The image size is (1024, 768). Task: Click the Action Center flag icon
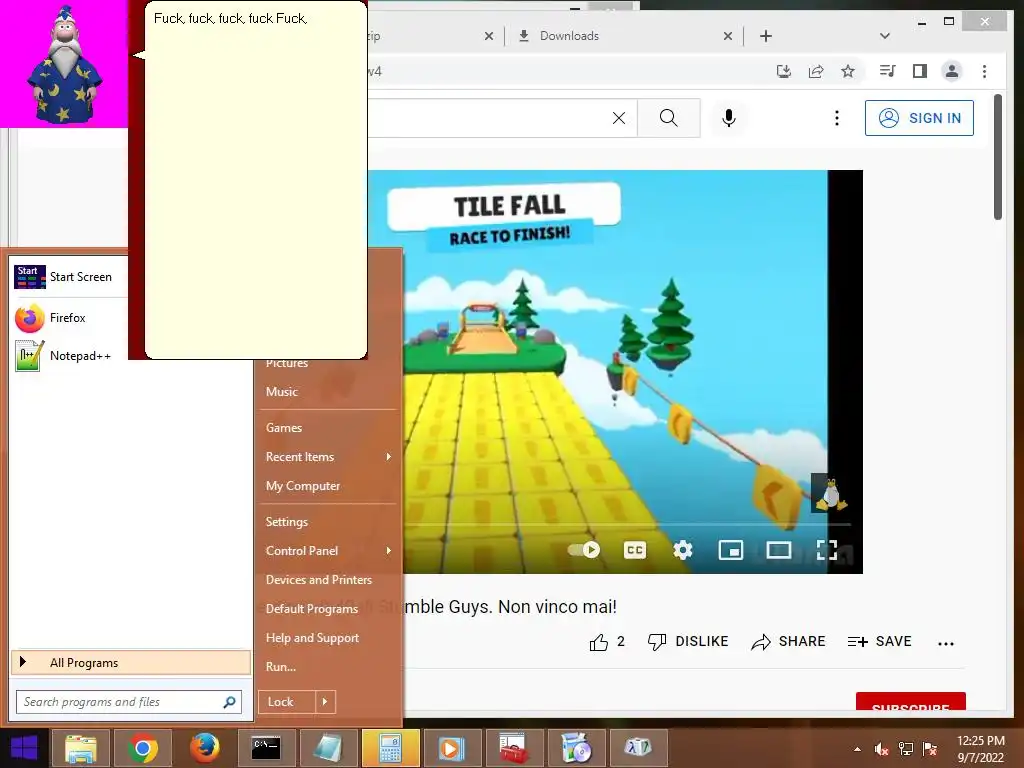(930, 749)
